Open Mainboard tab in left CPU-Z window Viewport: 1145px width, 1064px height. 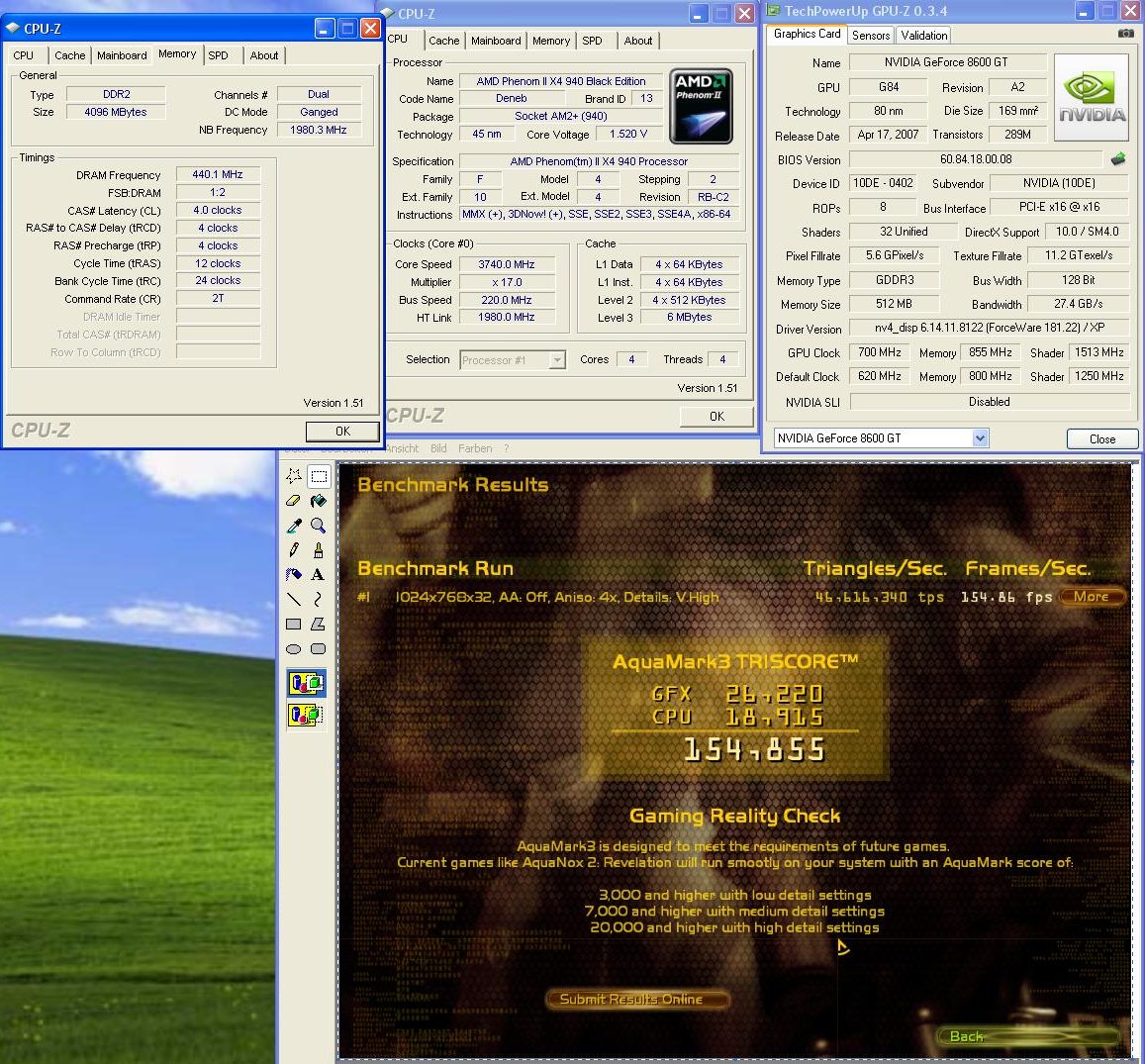(x=122, y=55)
